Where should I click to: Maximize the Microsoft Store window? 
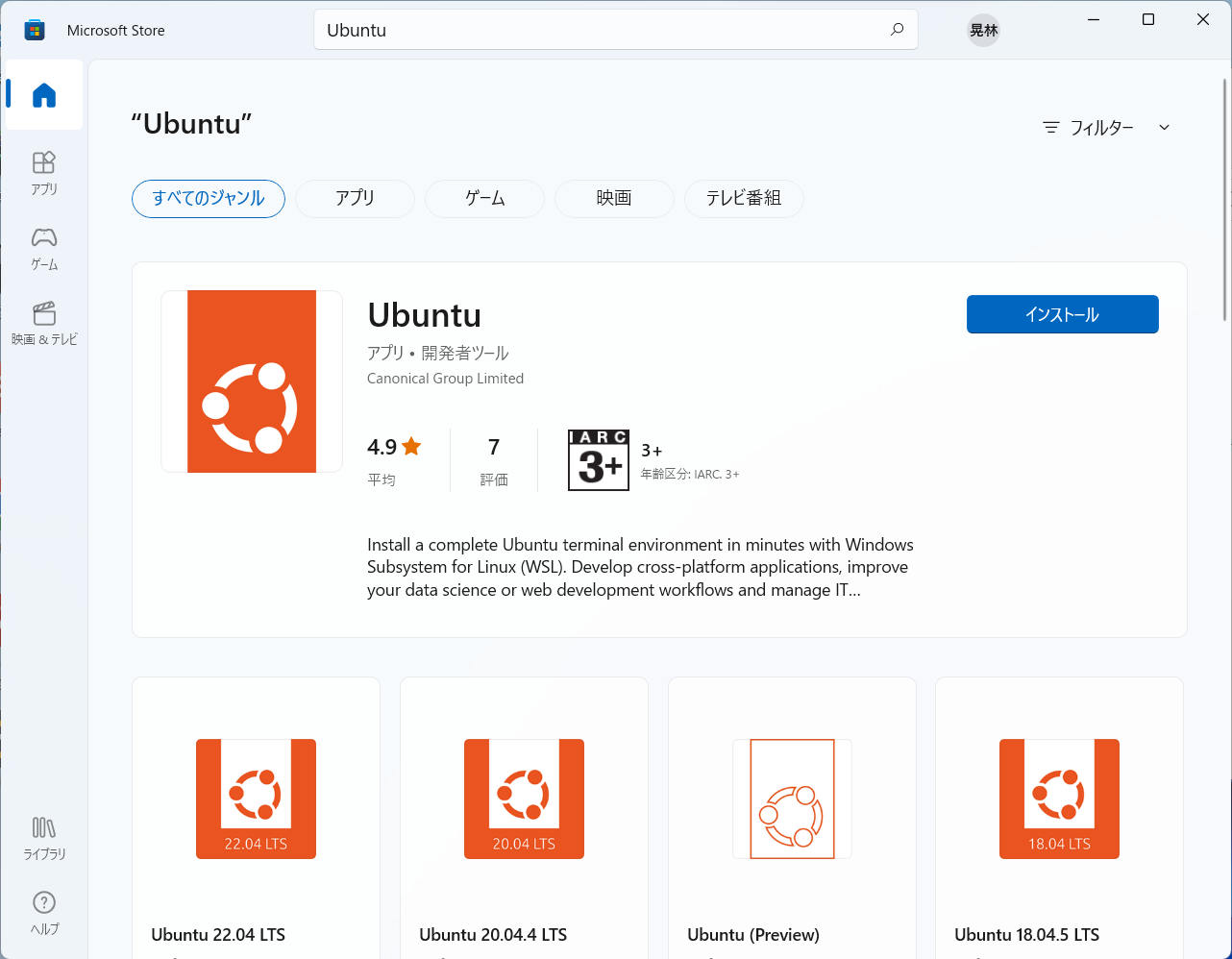click(1147, 19)
